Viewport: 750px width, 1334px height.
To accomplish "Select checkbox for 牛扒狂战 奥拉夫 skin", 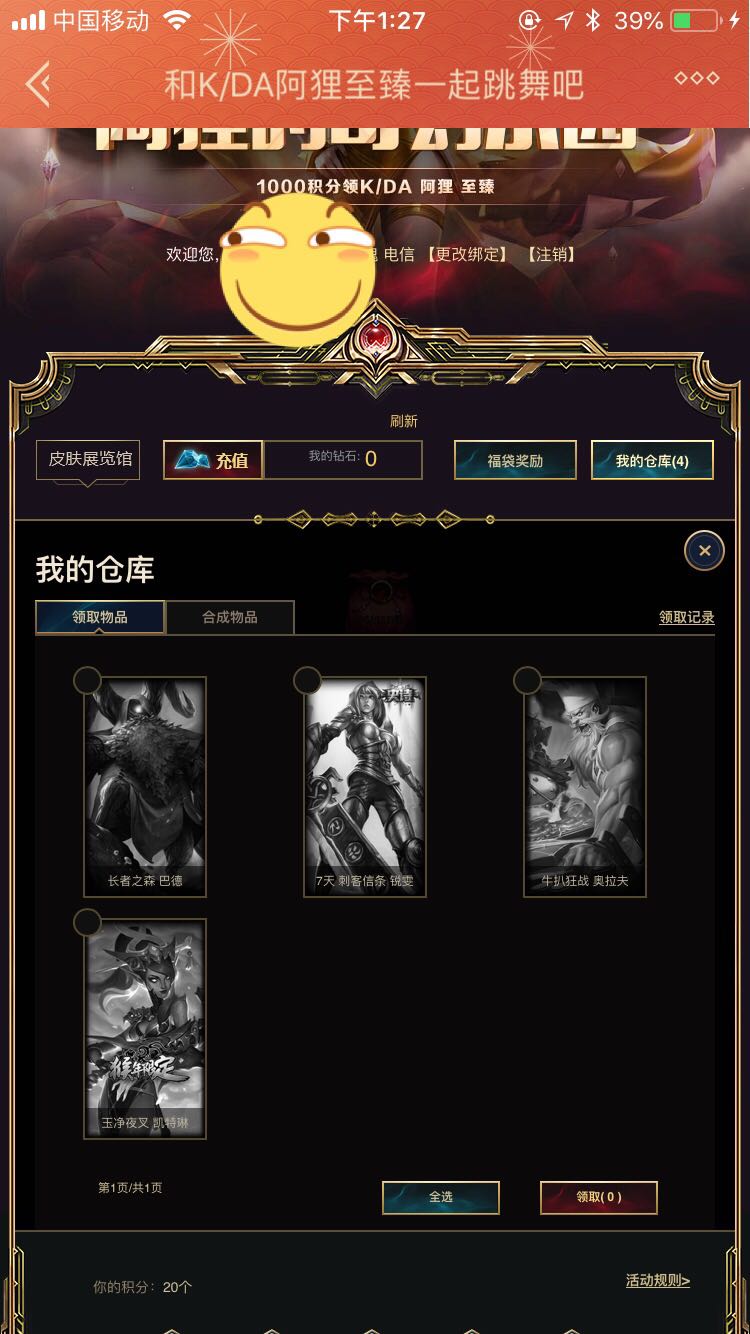I will (x=527, y=680).
